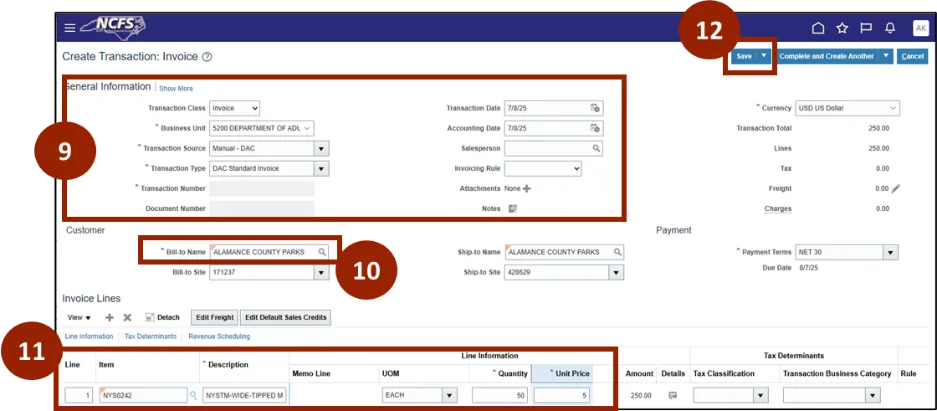Click the Salesperson input field
Viewport: 937px width, 411px height.
(x=553, y=148)
